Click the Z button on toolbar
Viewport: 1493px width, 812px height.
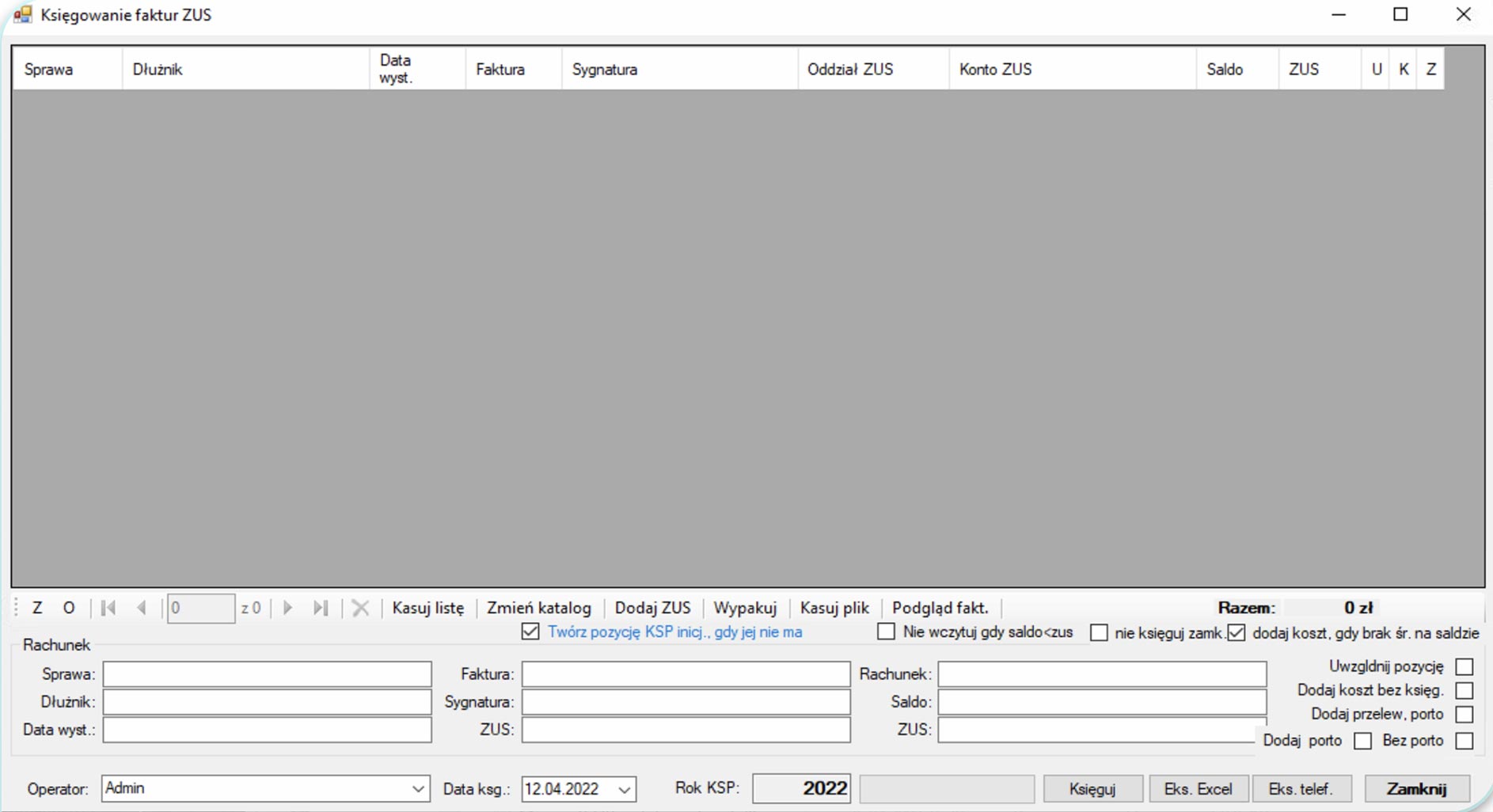coord(37,608)
